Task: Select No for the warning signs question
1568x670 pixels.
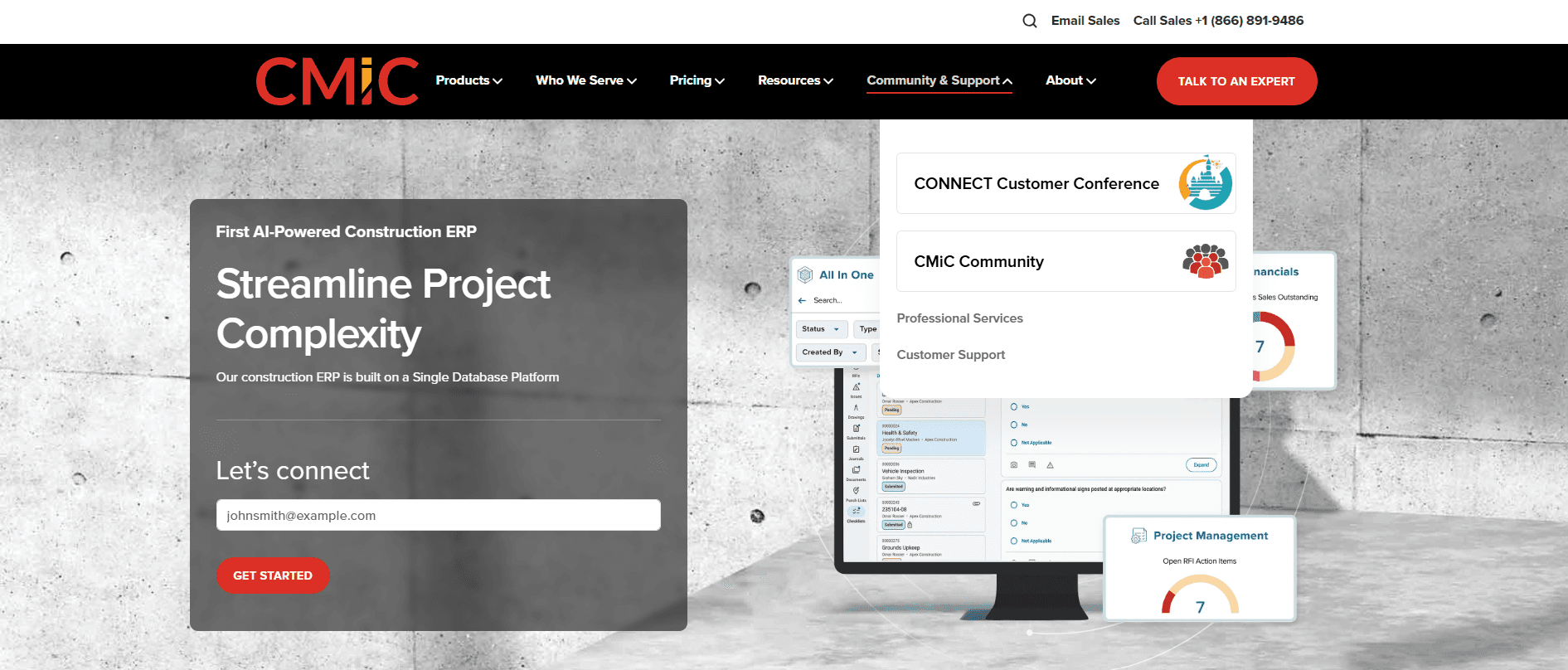Action: click(x=1013, y=523)
